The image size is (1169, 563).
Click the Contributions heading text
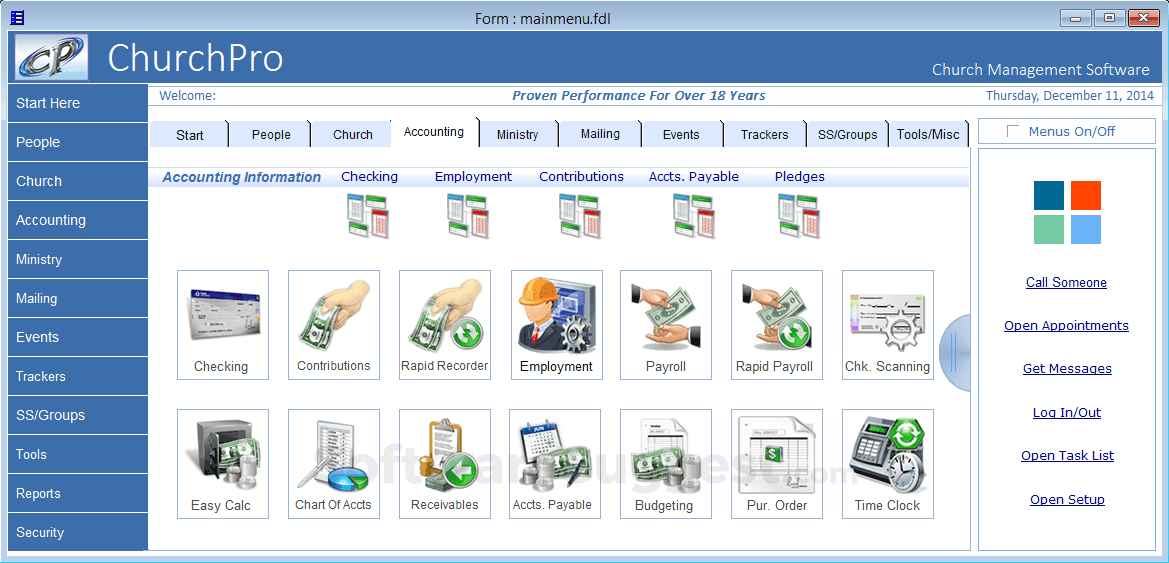coord(582,177)
